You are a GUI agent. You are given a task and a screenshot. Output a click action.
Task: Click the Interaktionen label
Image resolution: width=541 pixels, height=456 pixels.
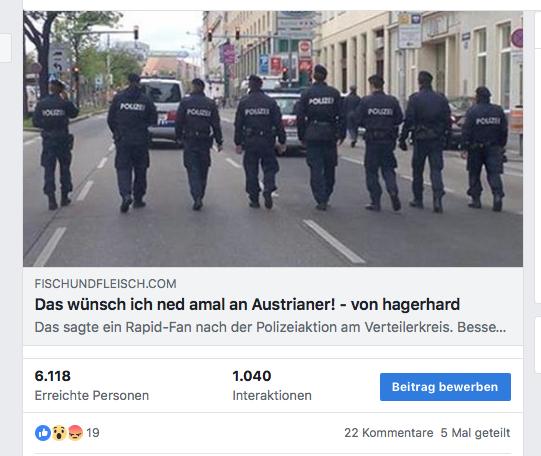click(272, 395)
